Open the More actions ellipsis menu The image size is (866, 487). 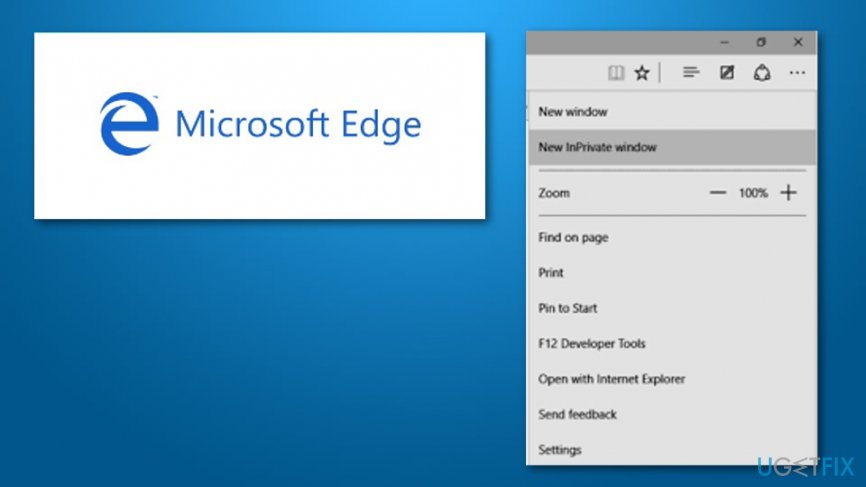point(797,72)
